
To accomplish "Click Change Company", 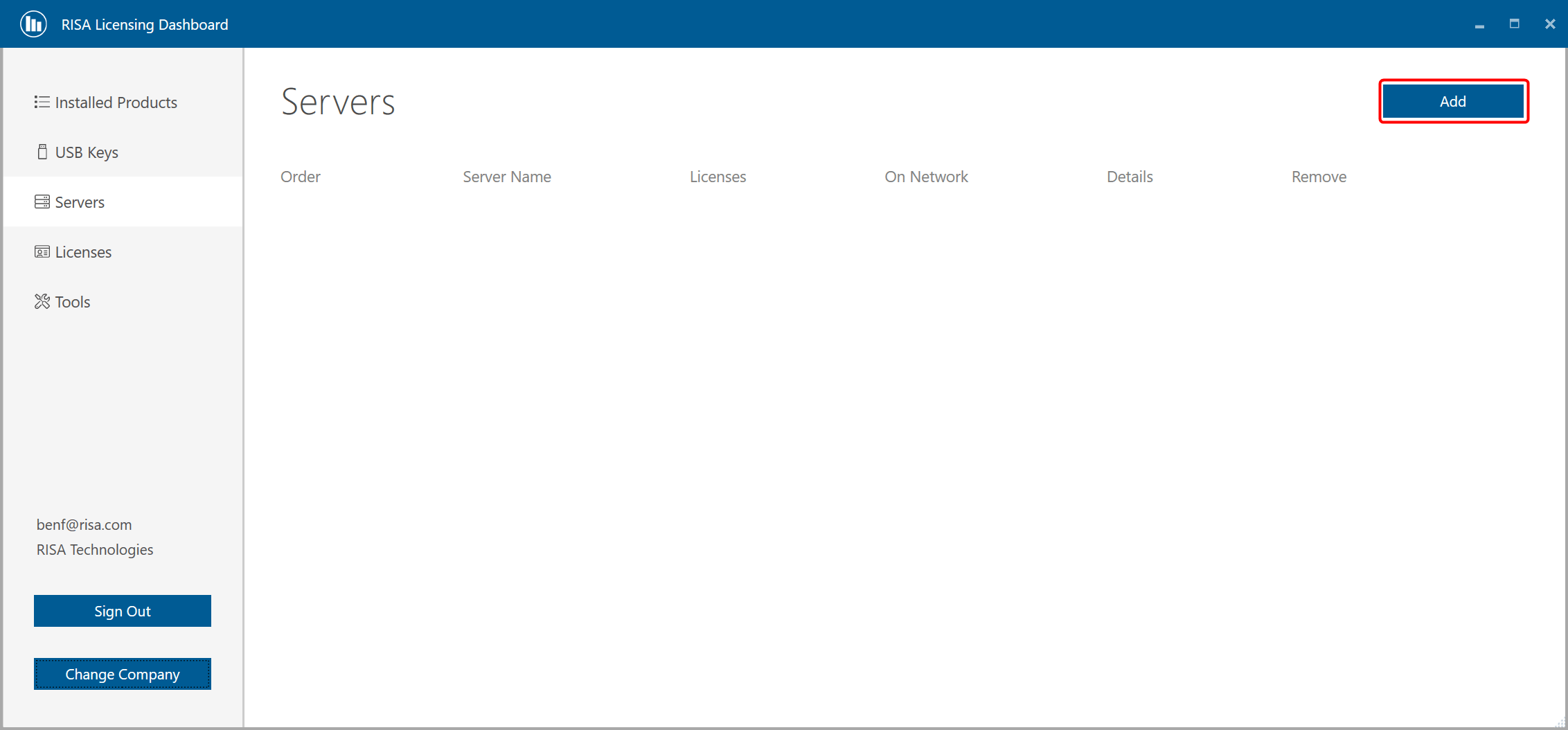I will click(x=122, y=673).
